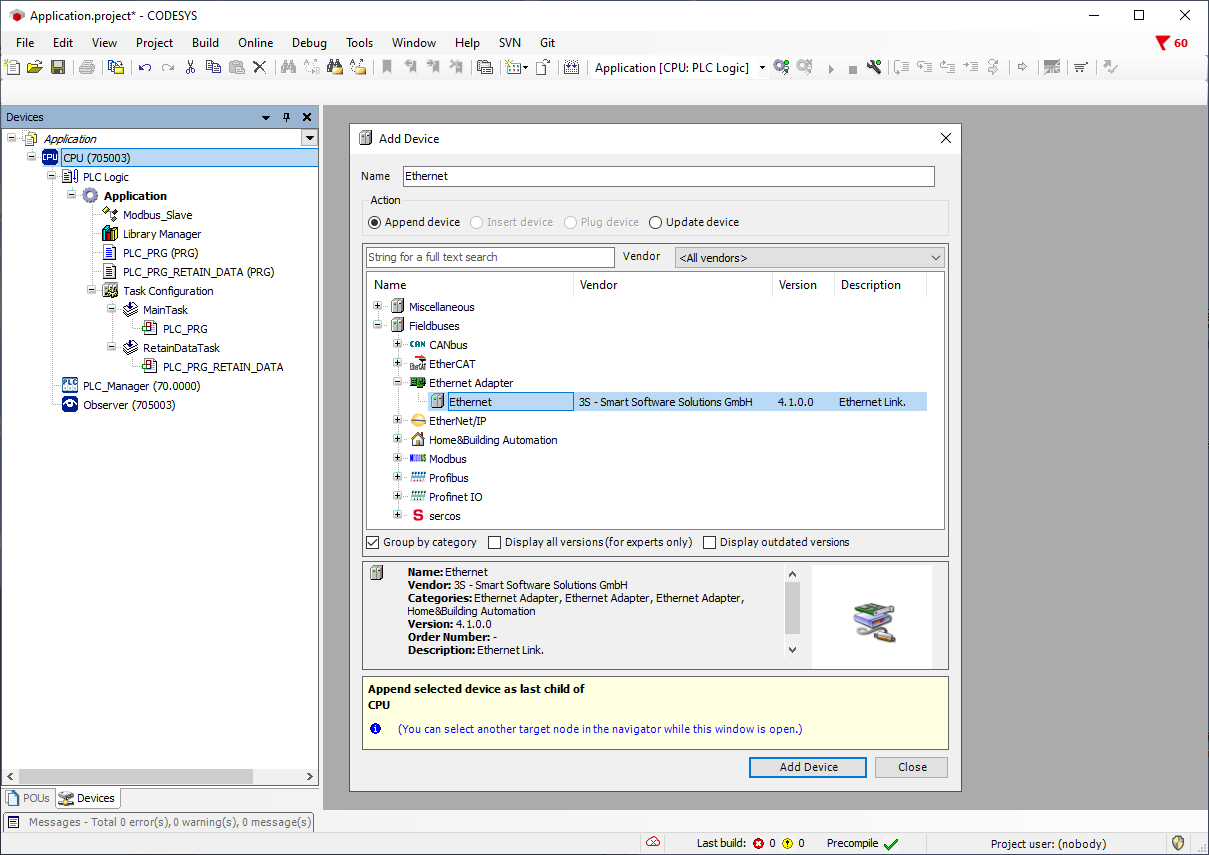Click the Cut scissors icon
The width and height of the screenshot is (1209, 855).
point(190,67)
